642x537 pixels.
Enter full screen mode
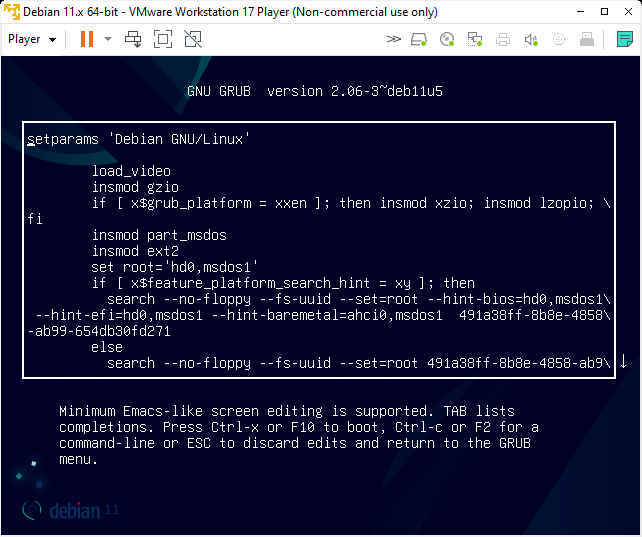tap(163, 39)
